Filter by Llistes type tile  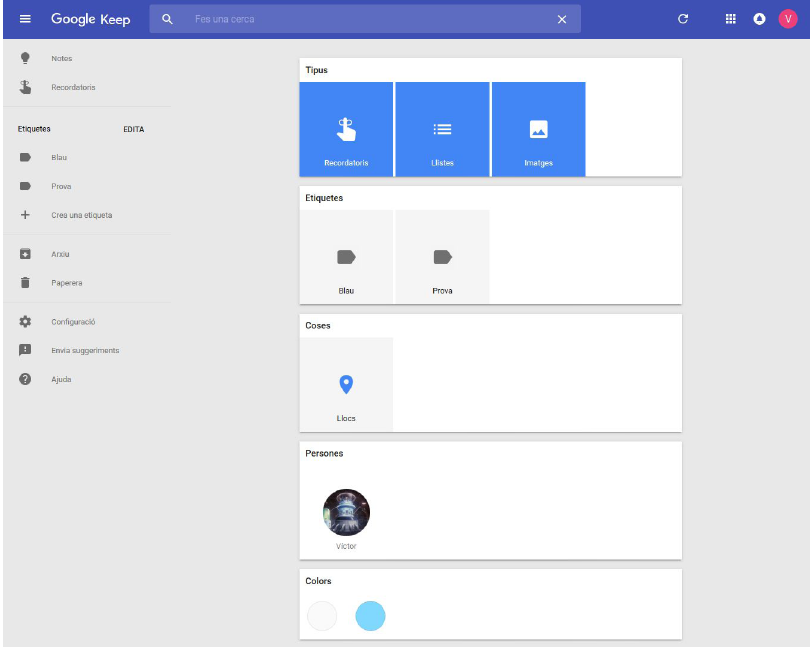442,130
